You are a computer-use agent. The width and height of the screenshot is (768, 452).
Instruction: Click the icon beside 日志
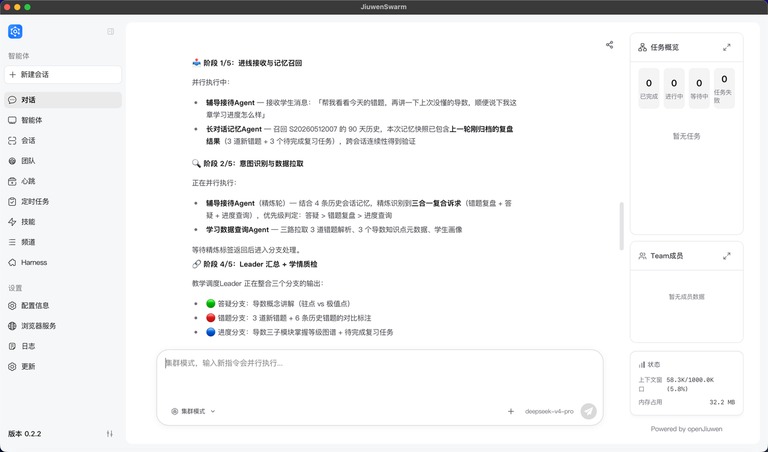[x=12, y=346]
